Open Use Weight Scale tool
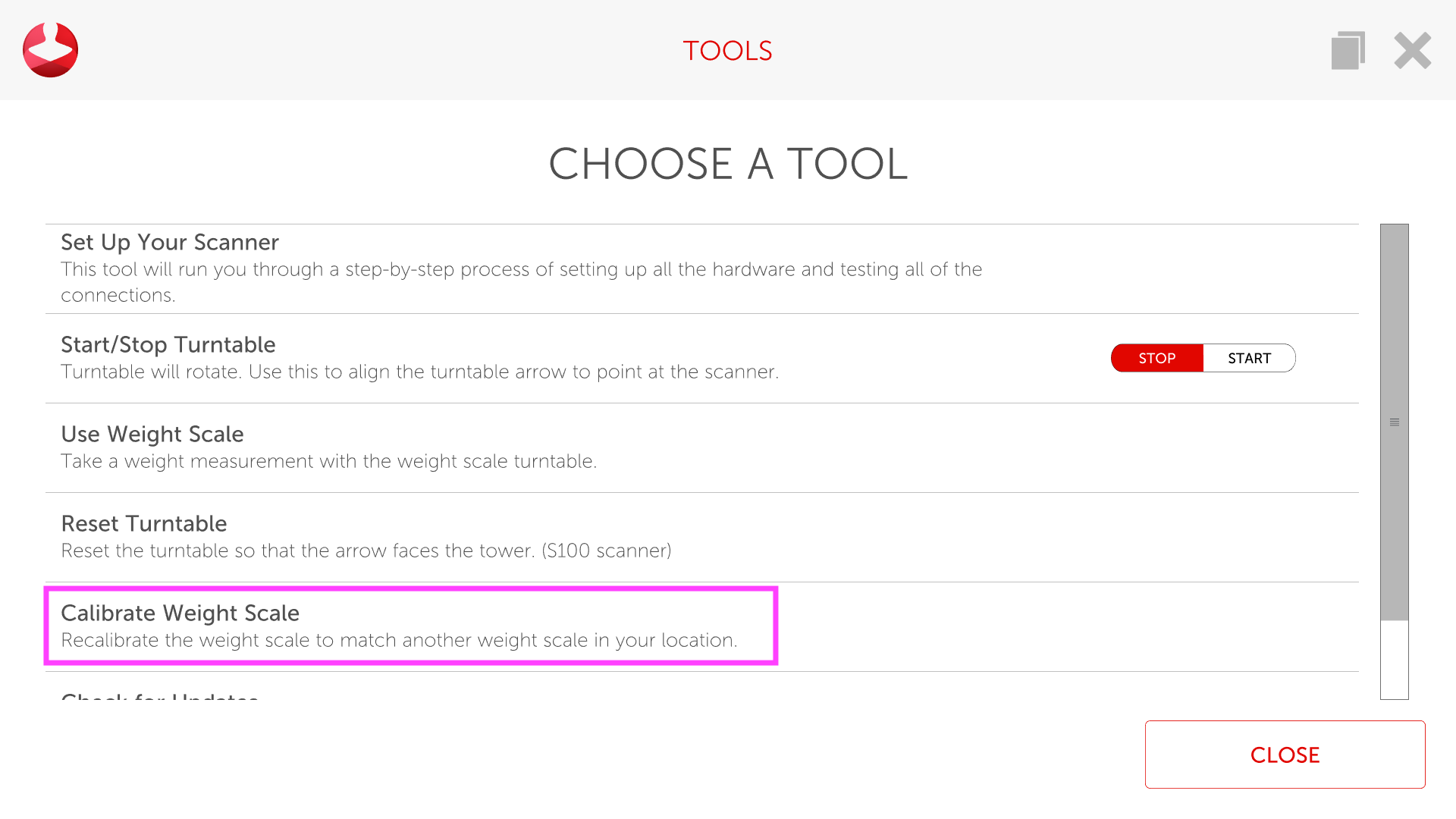The width and height of the screenshot is (1456, 819). 152,434
